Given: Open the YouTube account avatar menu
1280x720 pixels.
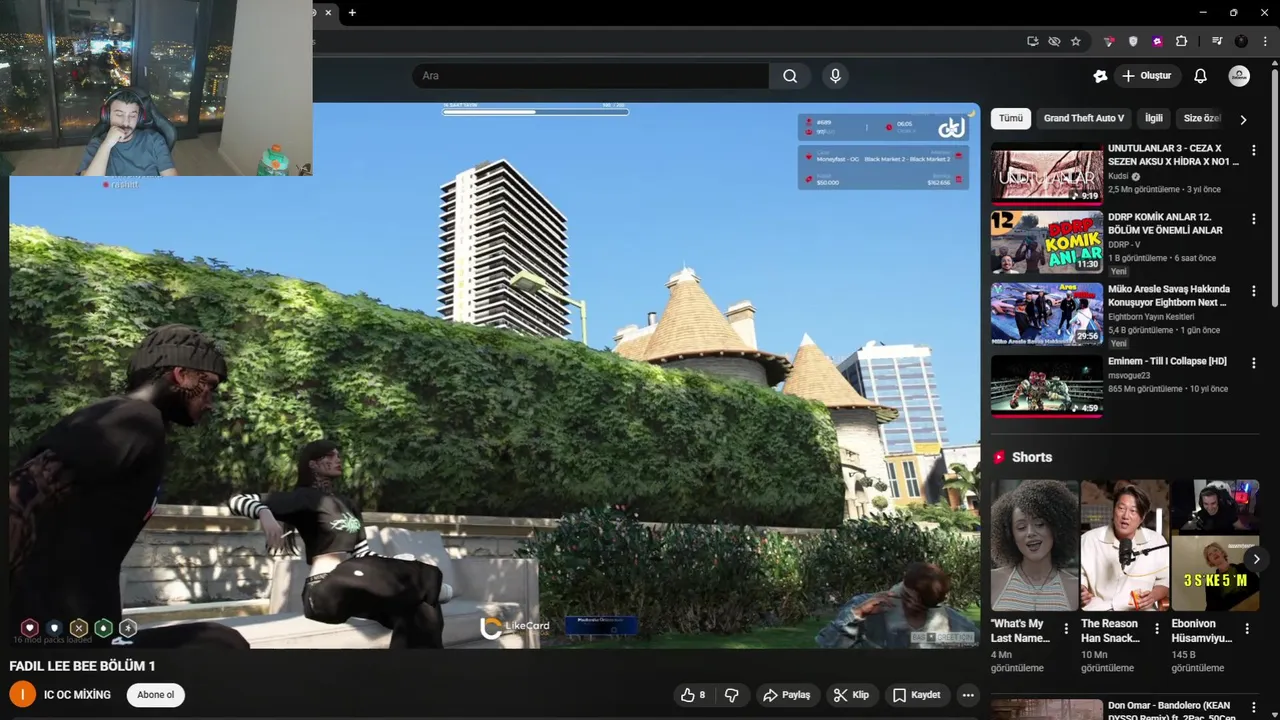Looking at the screenshot, I should click(1239, 76).
